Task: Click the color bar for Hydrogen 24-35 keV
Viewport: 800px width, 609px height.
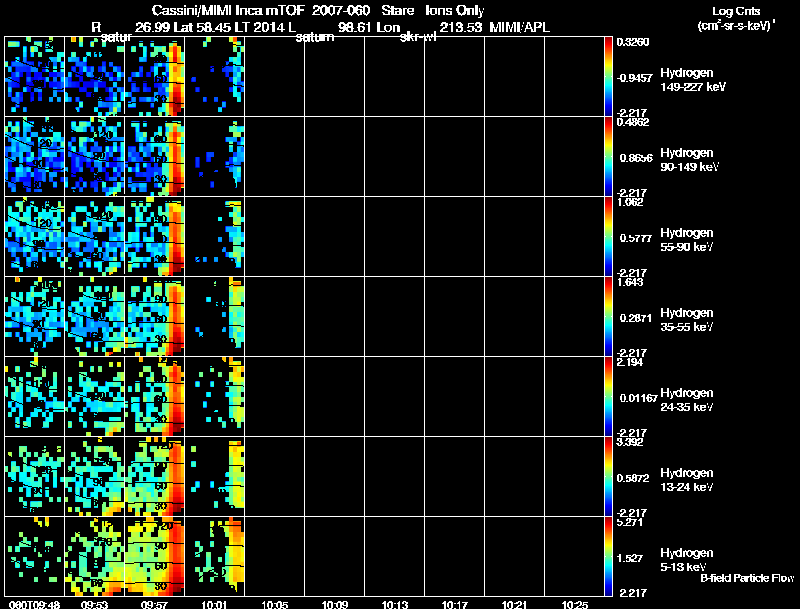Action: 609,395
